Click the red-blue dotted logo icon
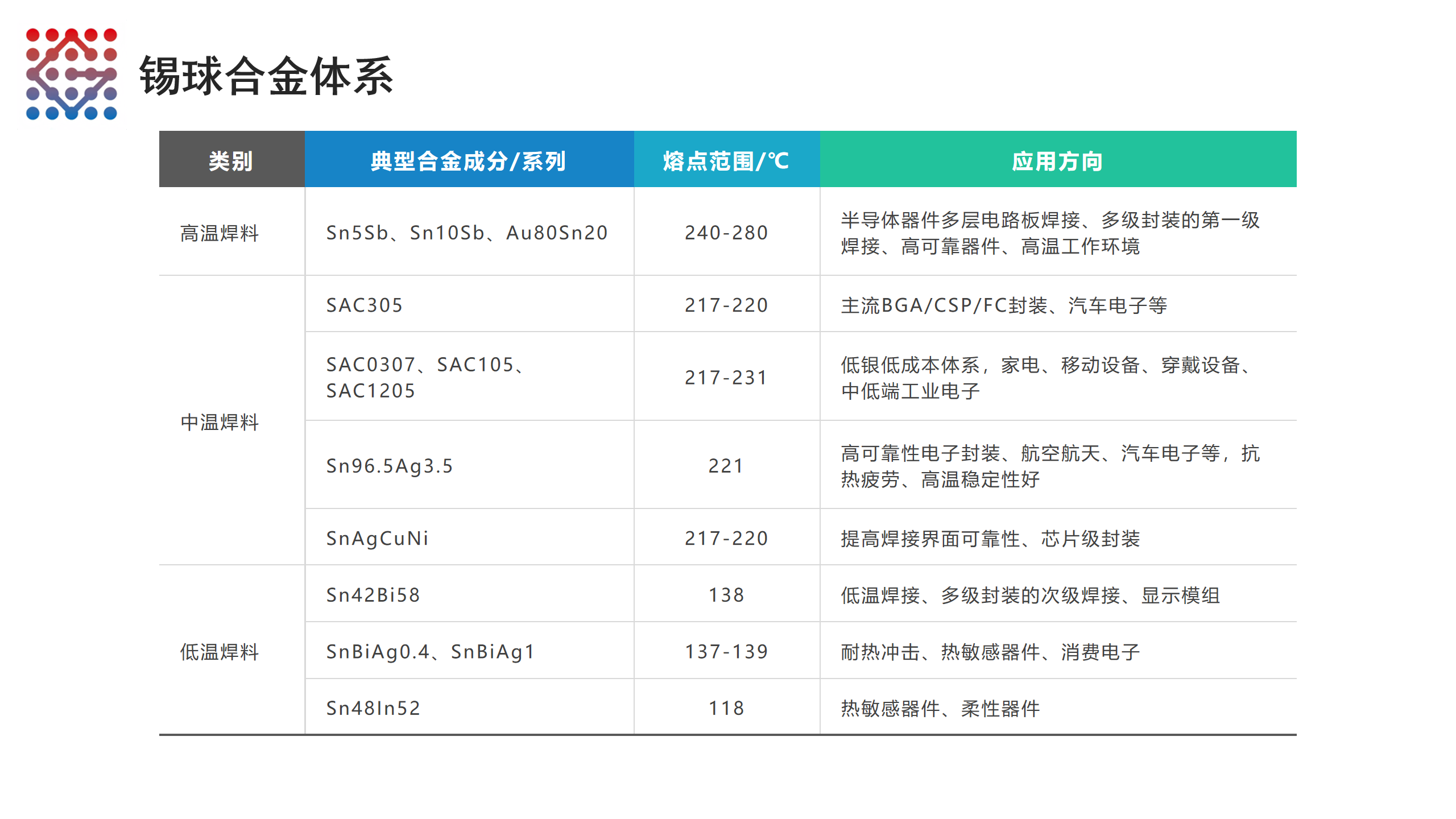This screenshot has width=1456, height=819. pos(72,74)
